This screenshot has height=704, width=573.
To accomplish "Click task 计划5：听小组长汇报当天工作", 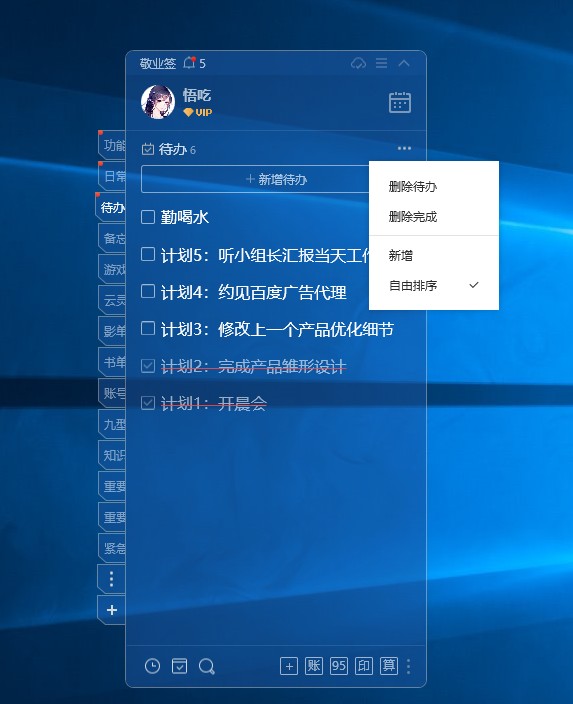I will point(265,255).
